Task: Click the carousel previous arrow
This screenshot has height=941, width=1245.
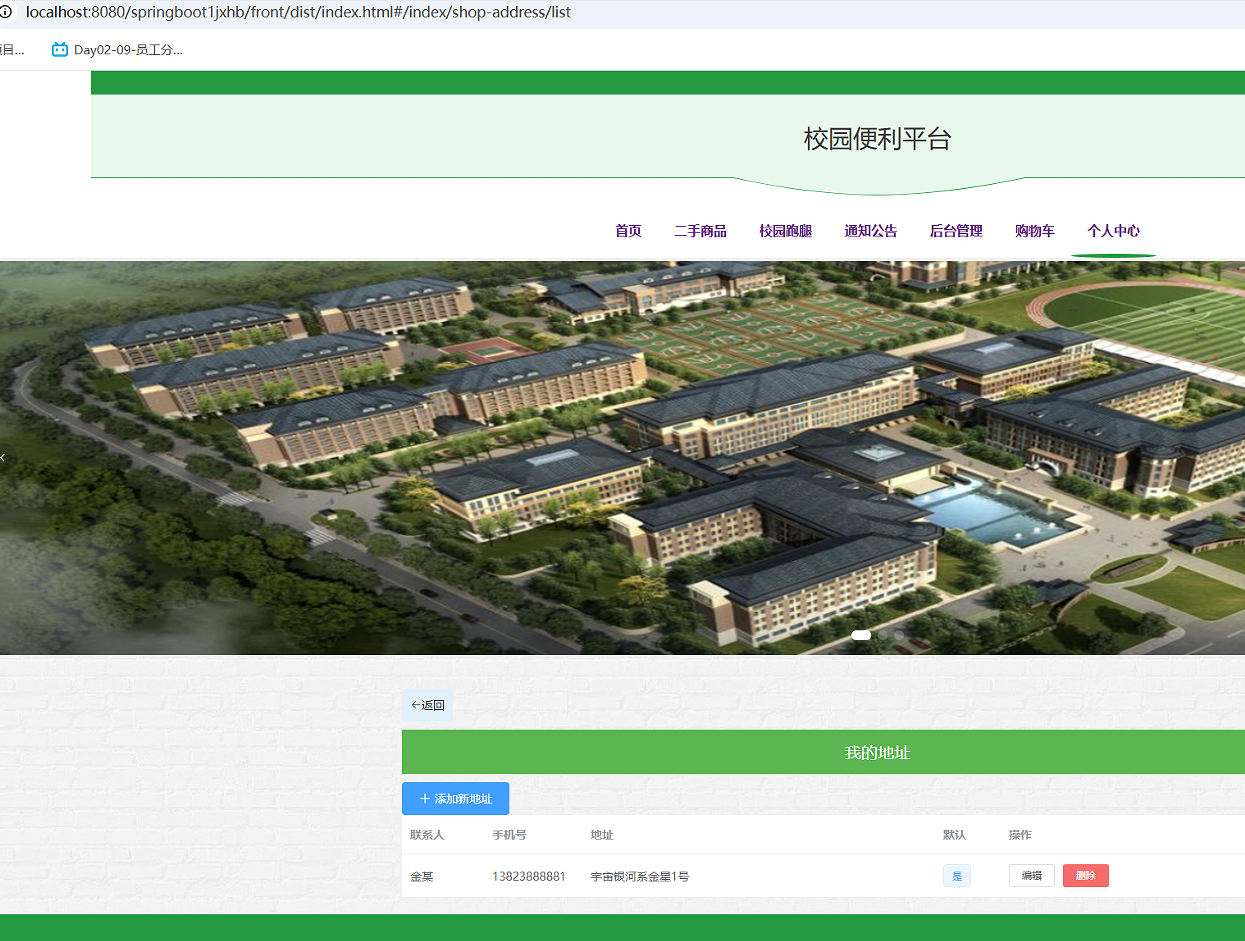Action: [3, 457]
